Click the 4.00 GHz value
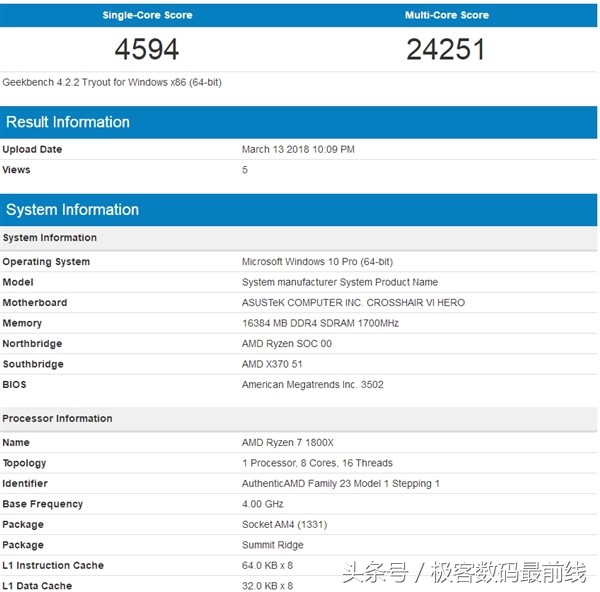Image resolution: width=600 pixels, height=592 pixels. tap(262, 504)
